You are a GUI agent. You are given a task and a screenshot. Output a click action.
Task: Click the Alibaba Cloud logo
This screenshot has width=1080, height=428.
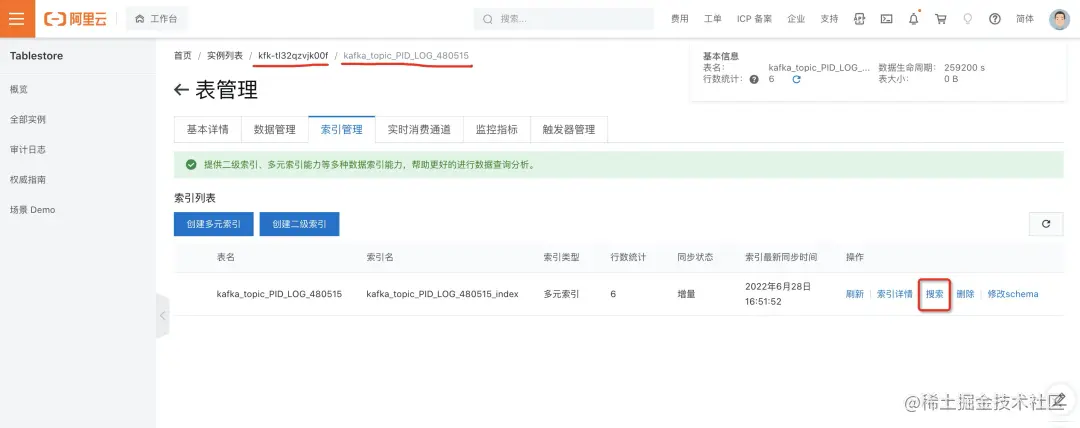click(x=75, y=19)
